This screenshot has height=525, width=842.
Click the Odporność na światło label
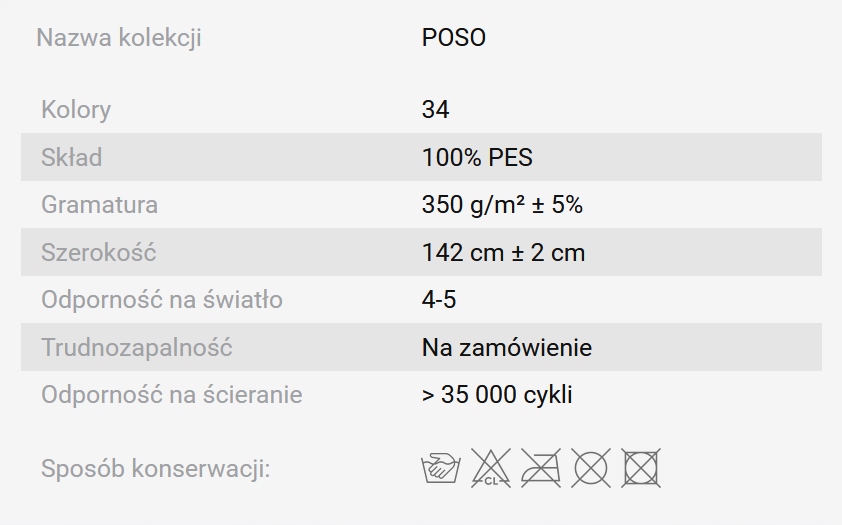[162, 300]
